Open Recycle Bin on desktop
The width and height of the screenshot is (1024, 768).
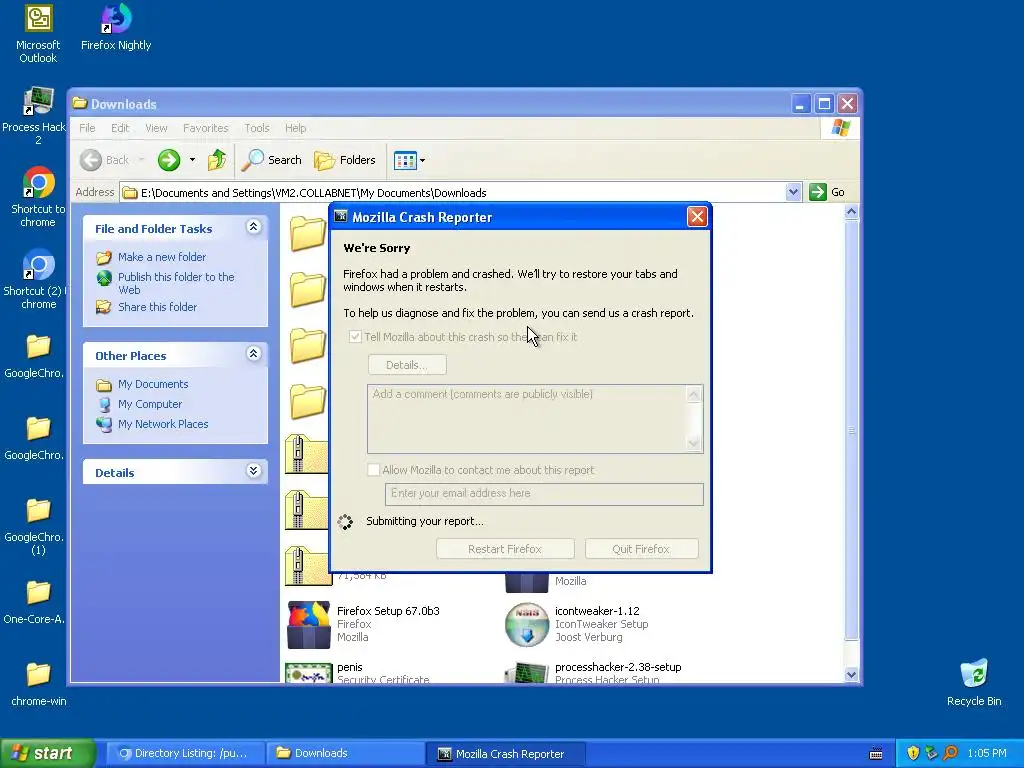click(974, 682)
